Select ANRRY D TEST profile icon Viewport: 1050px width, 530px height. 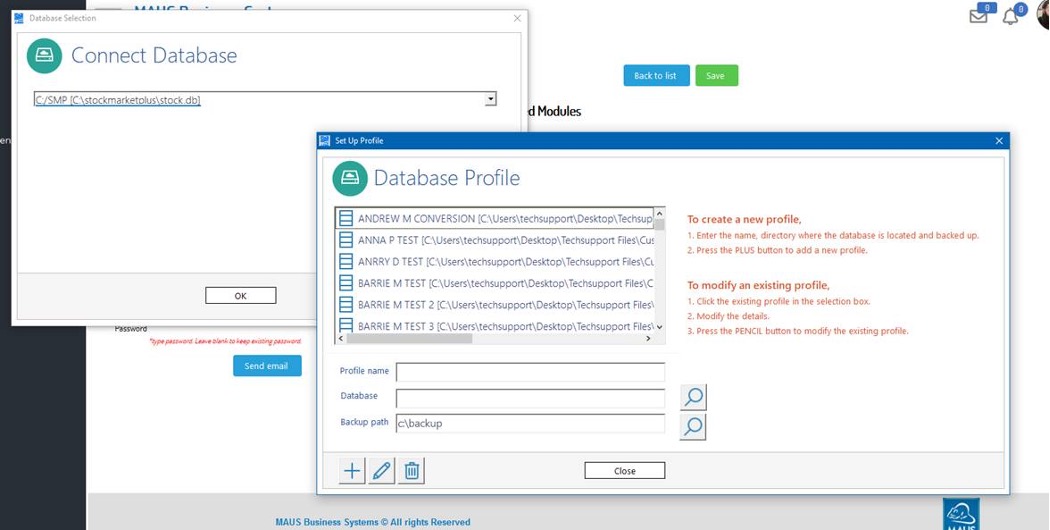(346, 261)
